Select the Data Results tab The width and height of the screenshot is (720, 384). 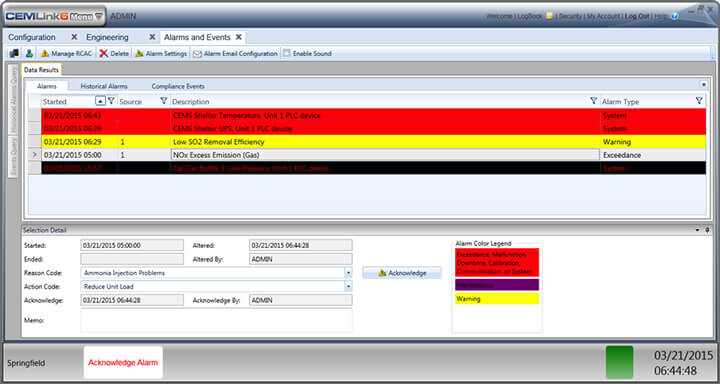(x=41, y=70)
